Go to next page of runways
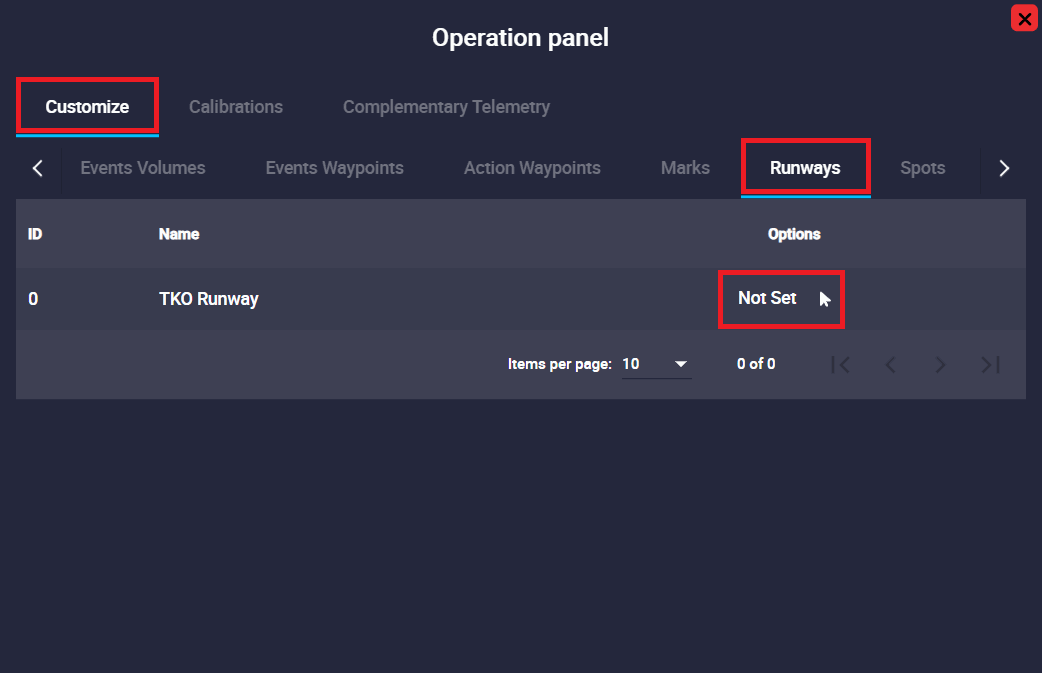 940,365
